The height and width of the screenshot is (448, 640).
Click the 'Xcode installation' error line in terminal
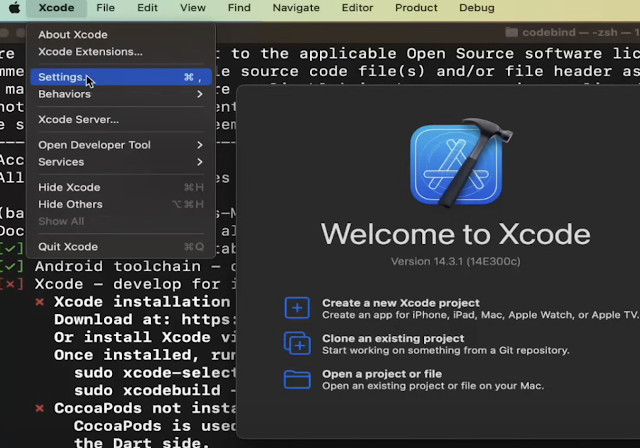tap(142, 302)
